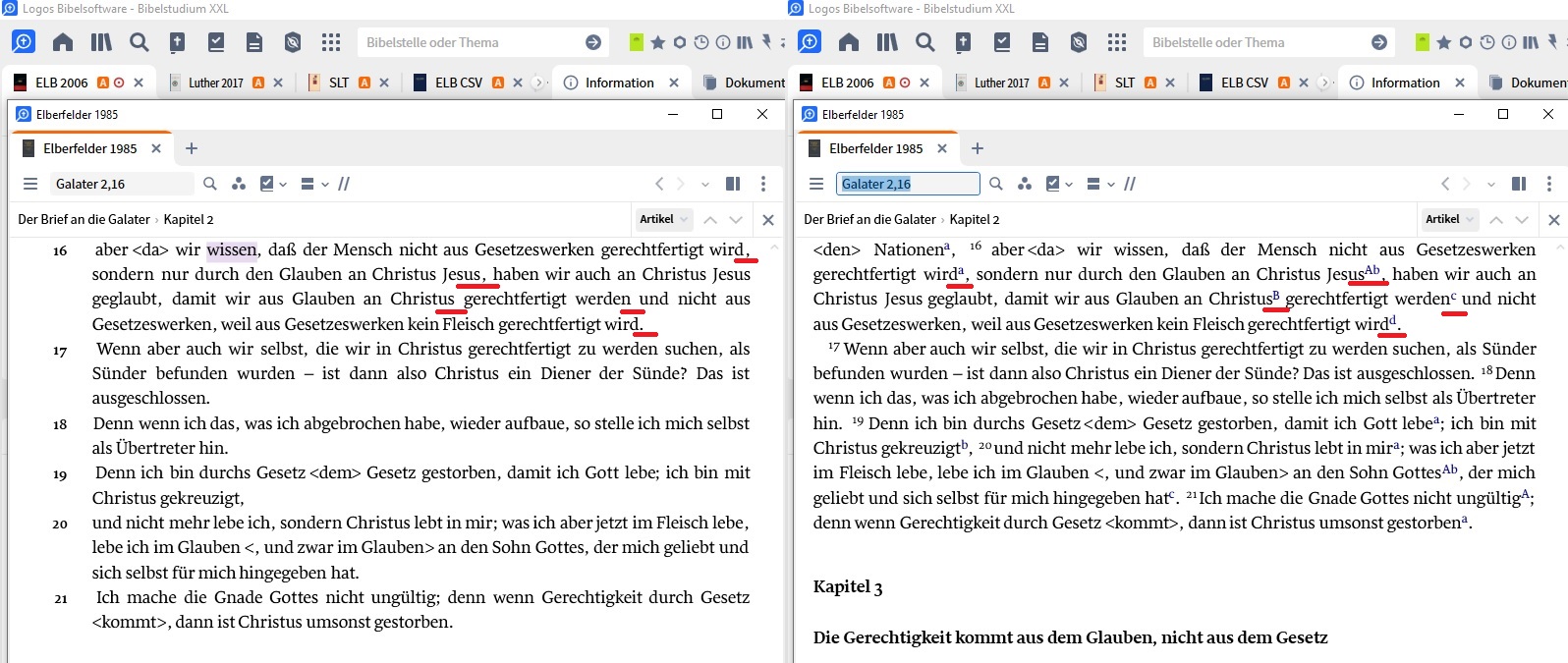Switch to ELB CSV tab in right window
1568x663 pixels.
click(1255, 83)
